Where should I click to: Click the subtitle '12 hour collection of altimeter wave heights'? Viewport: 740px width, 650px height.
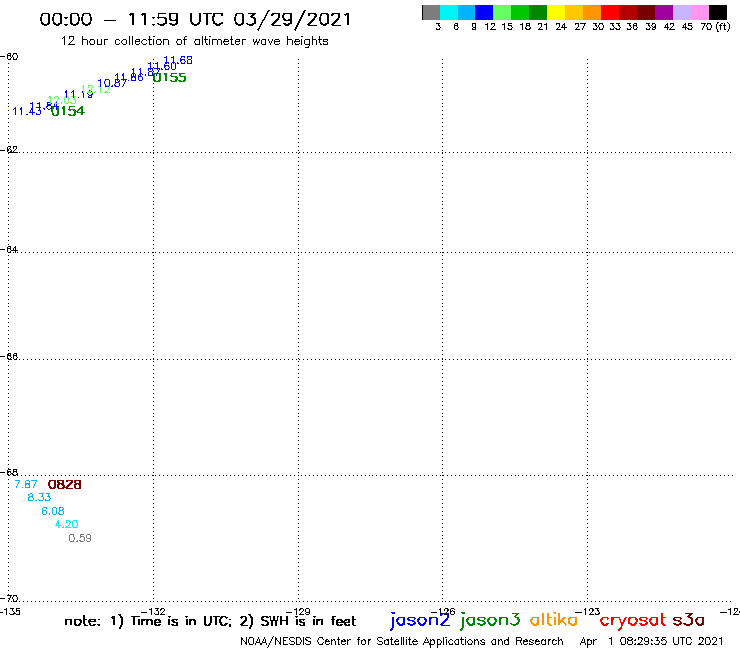[x=194, y=41]
